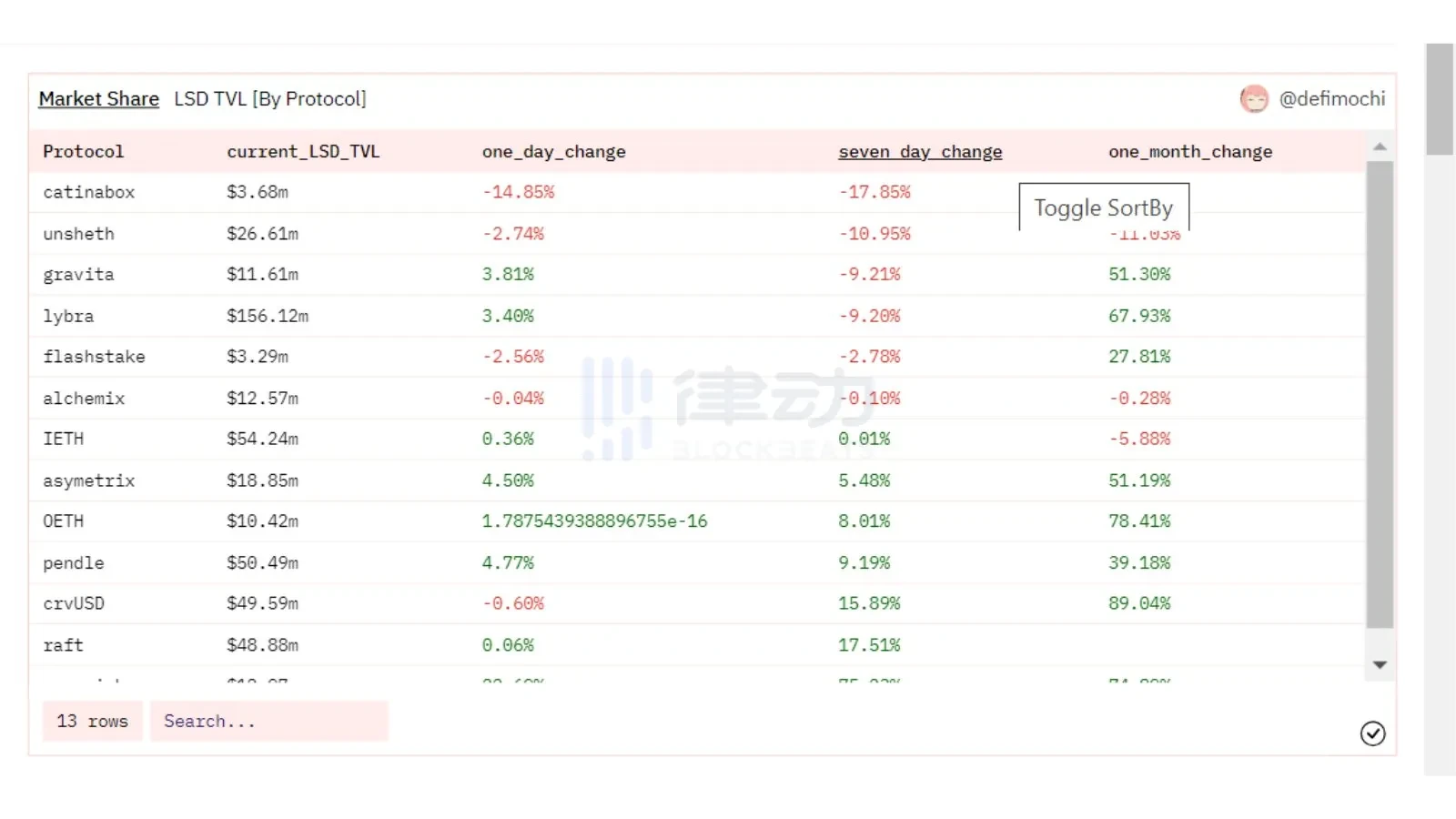Click the table scroll up arrow
The height and width of the screenshot is (819, 1456).
point(1380,147)
